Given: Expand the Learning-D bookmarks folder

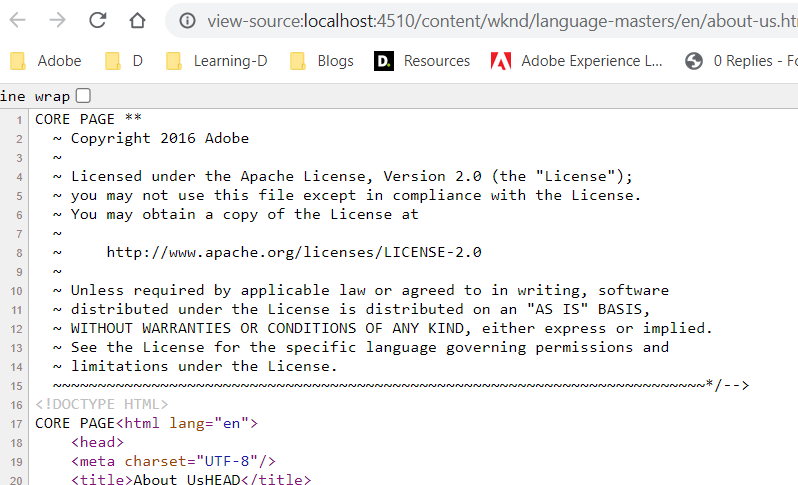Looking at the screenshot, I should coord(217,61).
